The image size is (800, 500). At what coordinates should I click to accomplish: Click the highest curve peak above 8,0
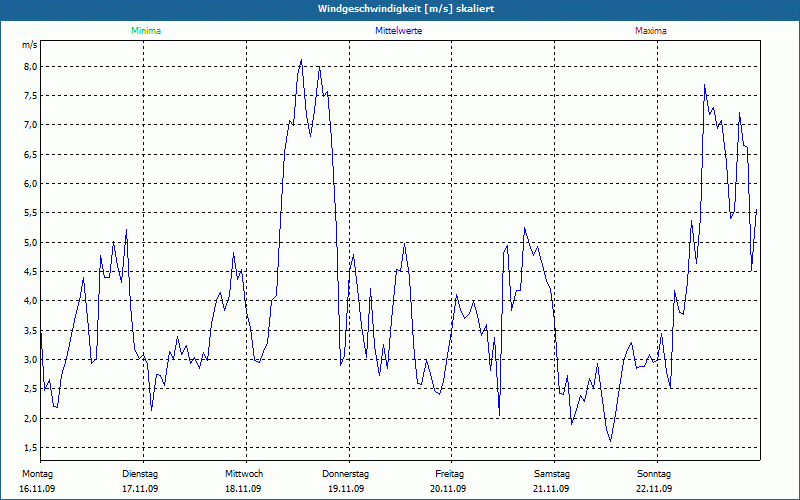click(x=302, y=60)
